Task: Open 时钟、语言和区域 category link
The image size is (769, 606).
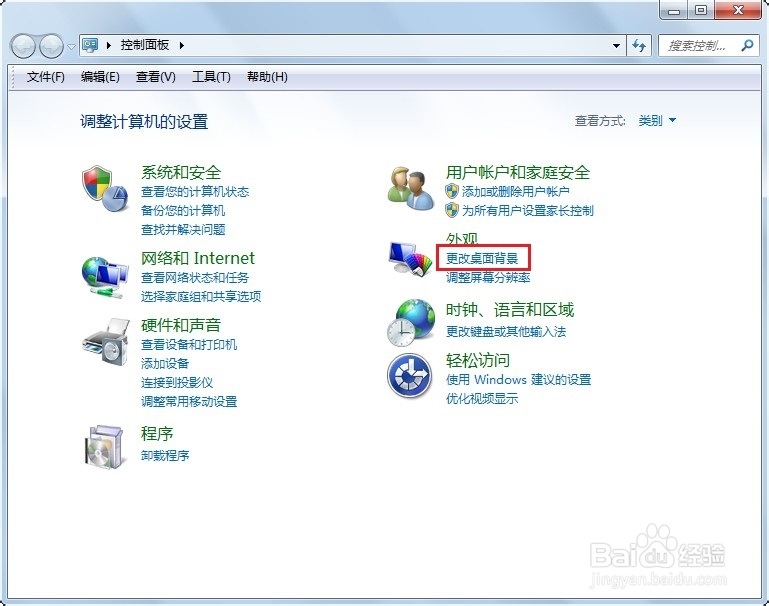Action: (510, 309)
